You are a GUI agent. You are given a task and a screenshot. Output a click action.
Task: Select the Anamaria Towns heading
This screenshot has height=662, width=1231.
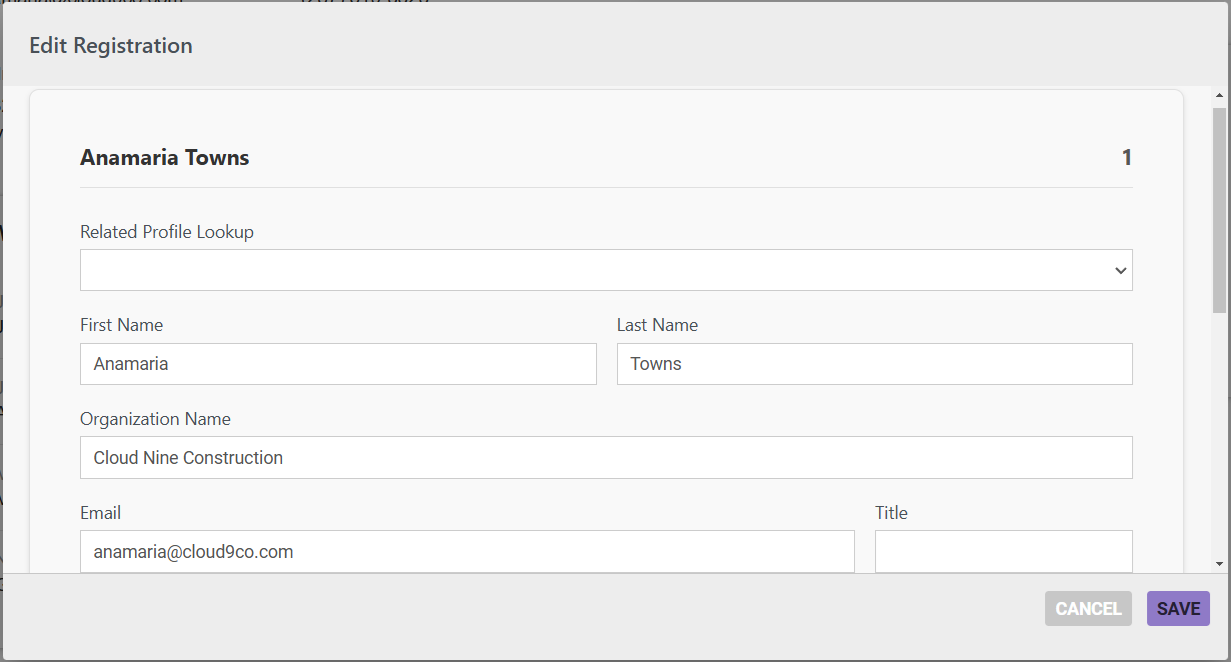click(x=165, y=157)
